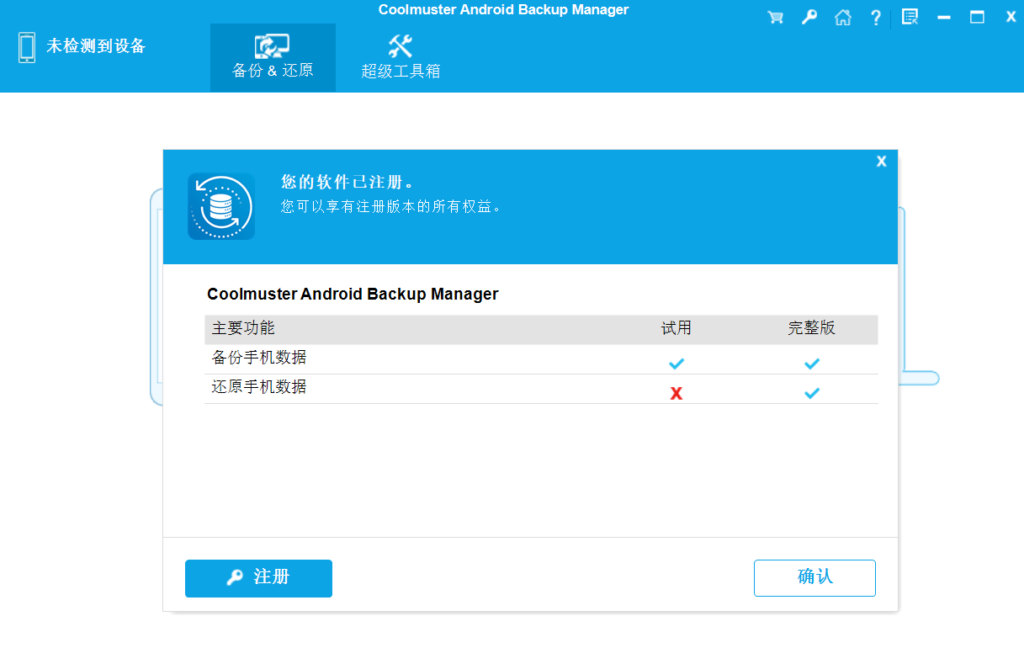Go to the home page icon
The width and height of the screenshot is (1024, 648).
point(842,18)
